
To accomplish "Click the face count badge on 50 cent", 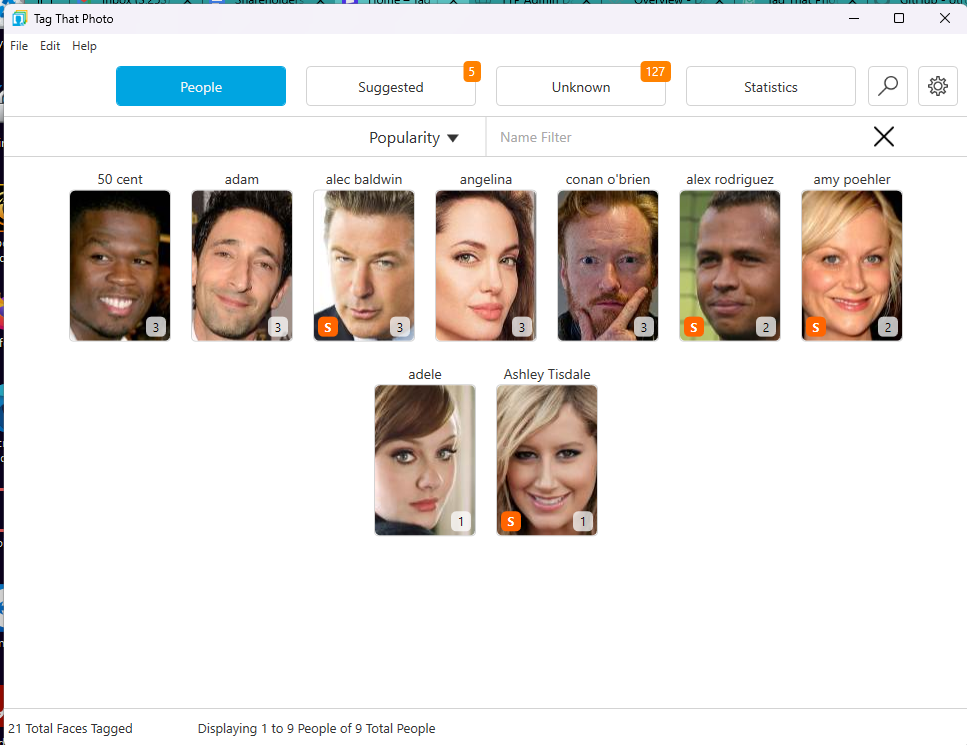I will click(158, 327).
